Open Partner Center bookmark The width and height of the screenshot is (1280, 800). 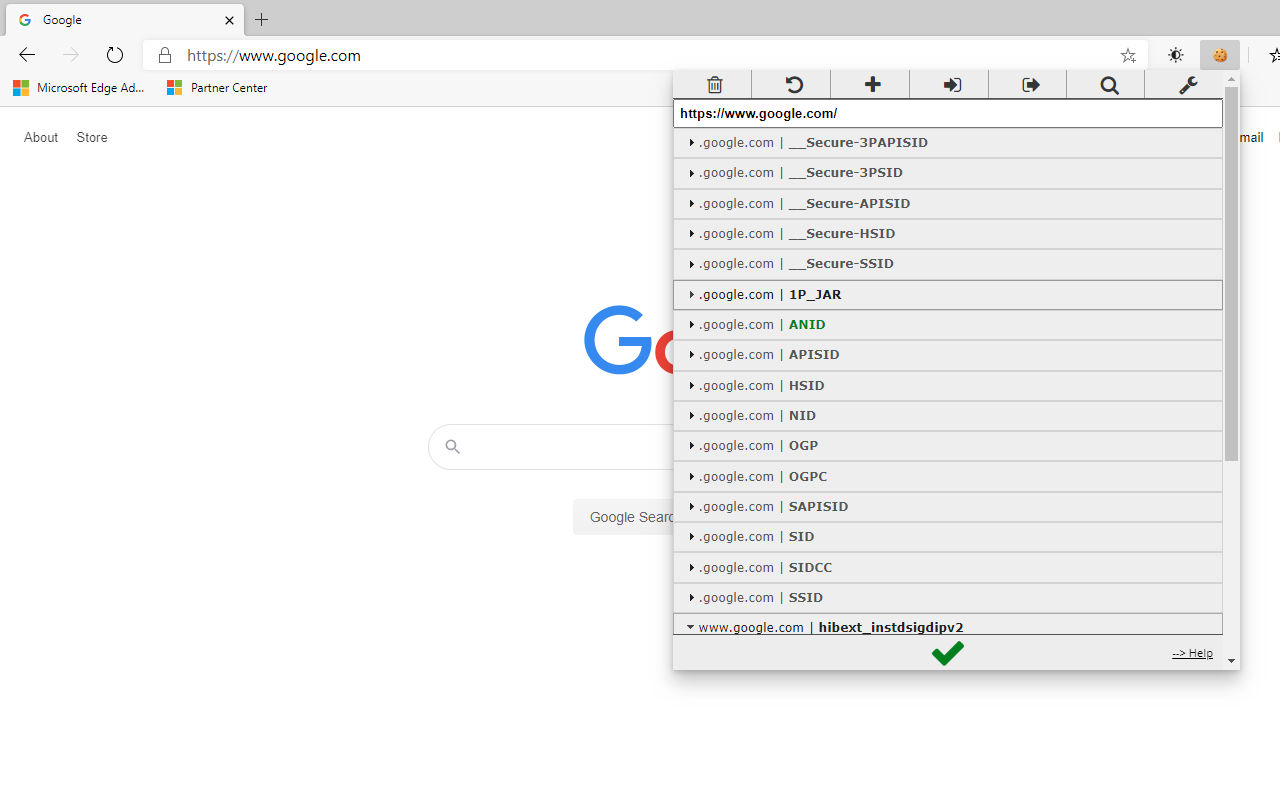[217, 88]
